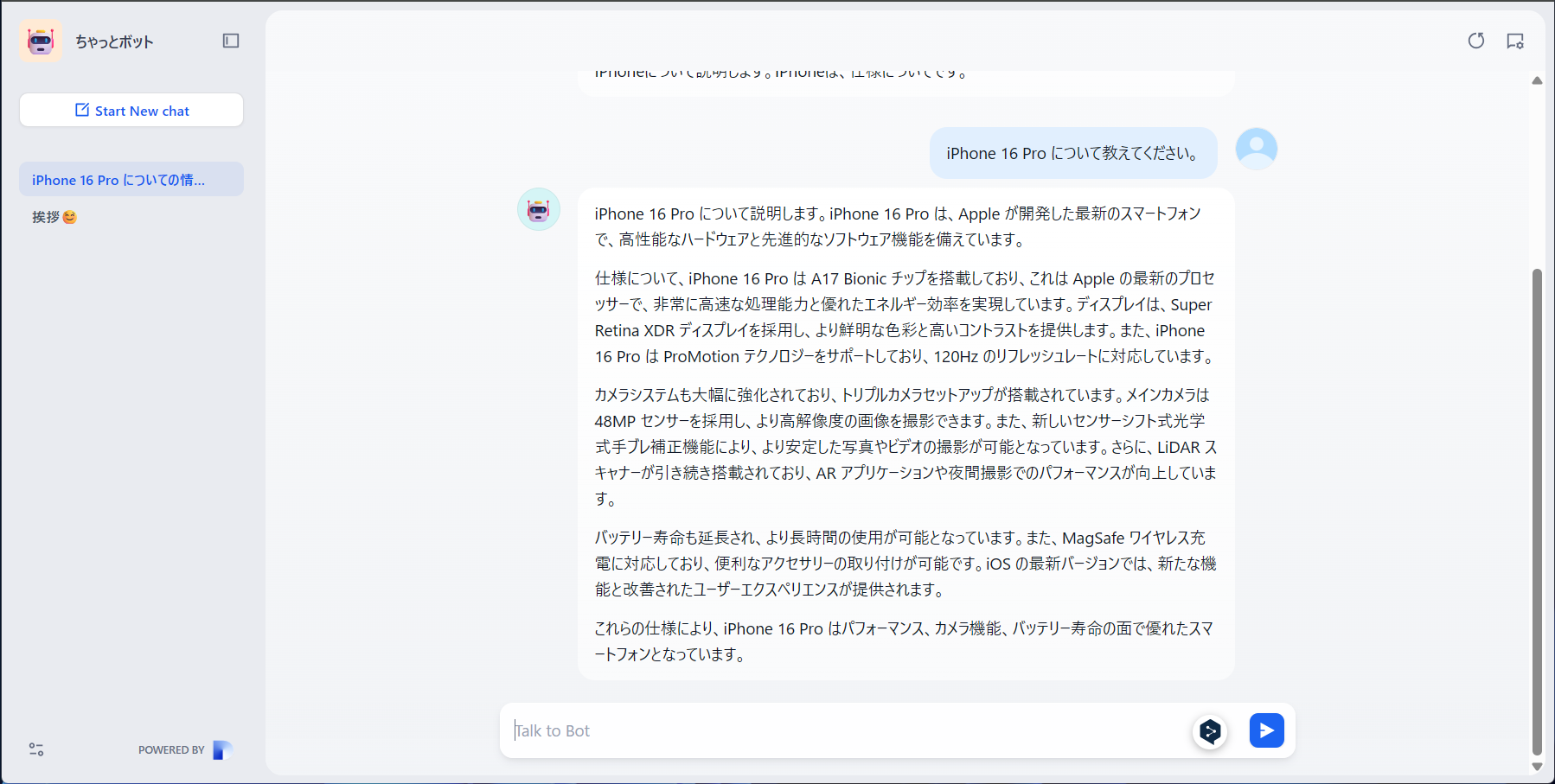Image resolution: width=1555 pixels, height=784 pixels.
Task: Click the hexagon prompt icon in the input bar
Action: (x=1210, y=731)
